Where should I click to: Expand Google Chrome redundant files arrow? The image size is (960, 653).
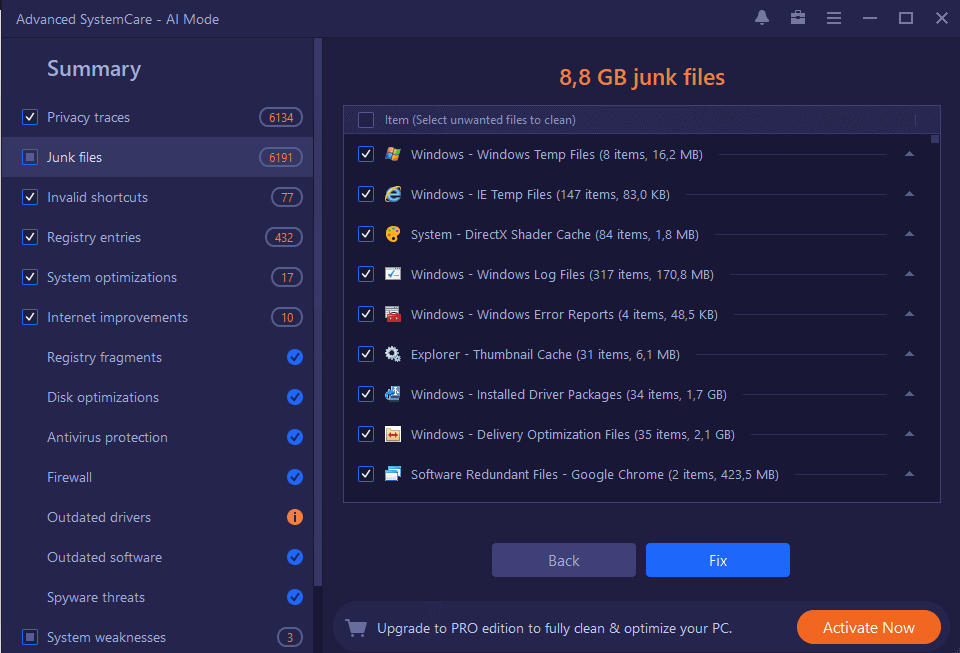909,474
